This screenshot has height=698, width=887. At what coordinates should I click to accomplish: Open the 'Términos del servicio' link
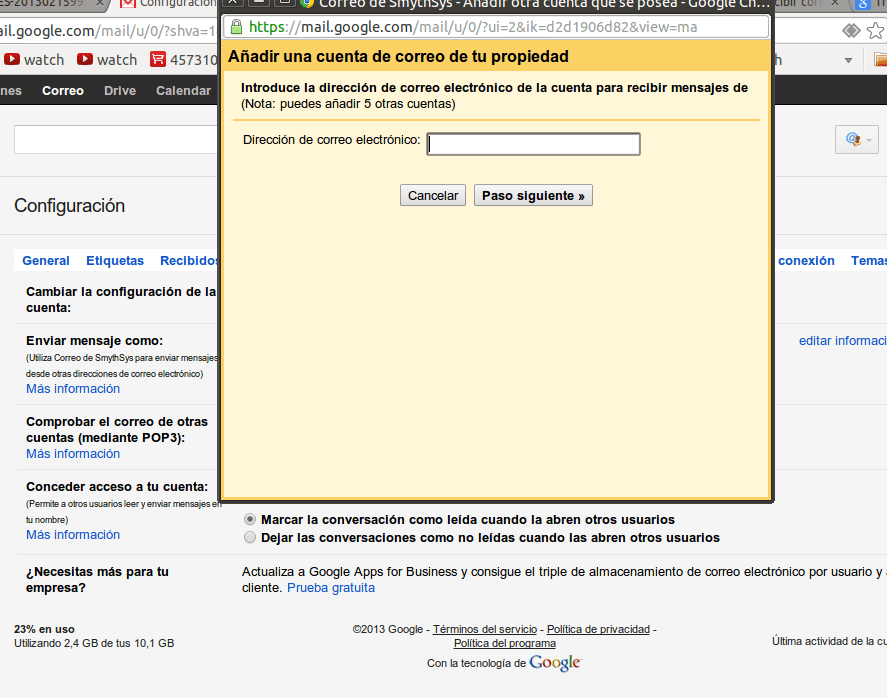484,629
